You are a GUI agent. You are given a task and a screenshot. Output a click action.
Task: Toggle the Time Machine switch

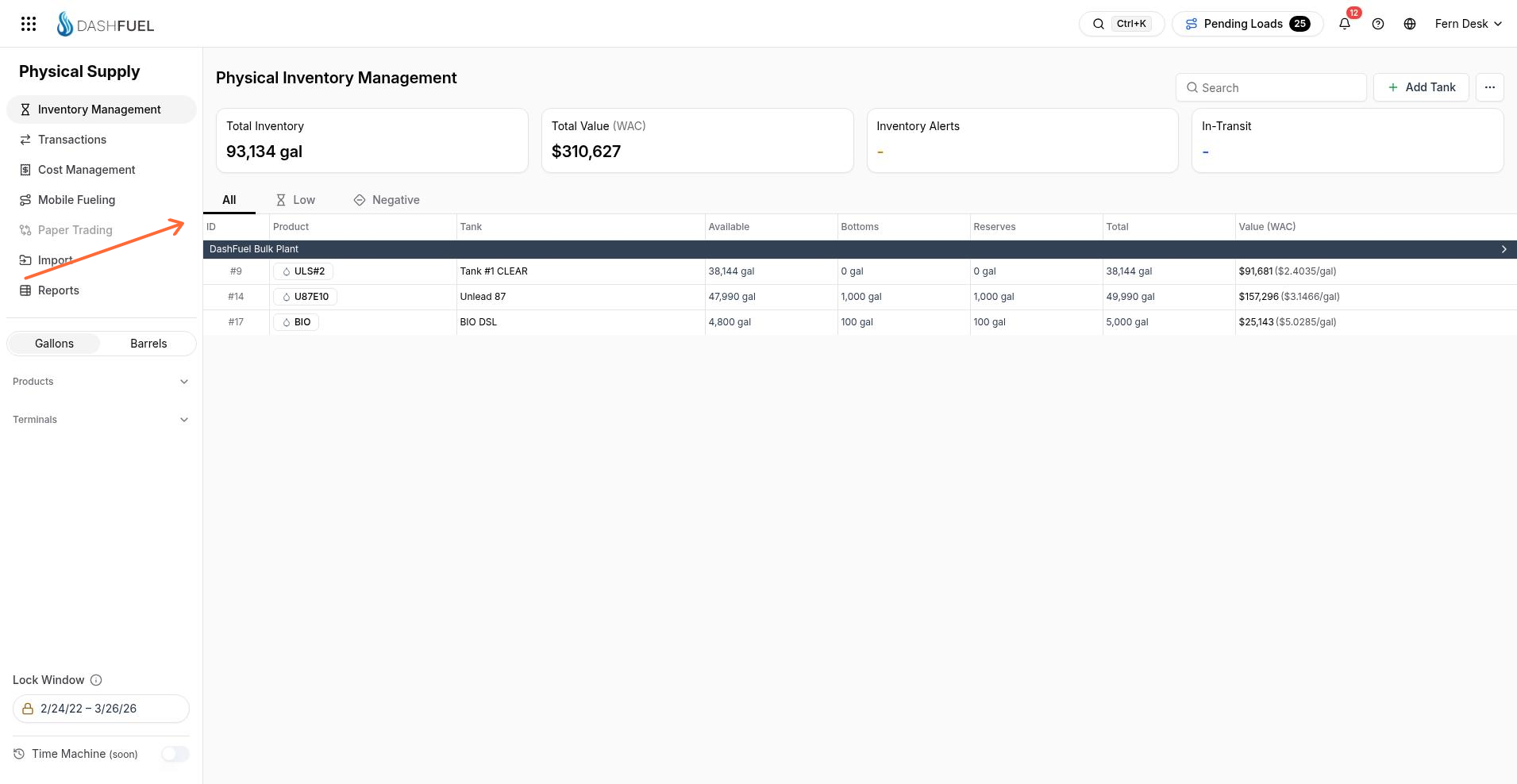175,754
